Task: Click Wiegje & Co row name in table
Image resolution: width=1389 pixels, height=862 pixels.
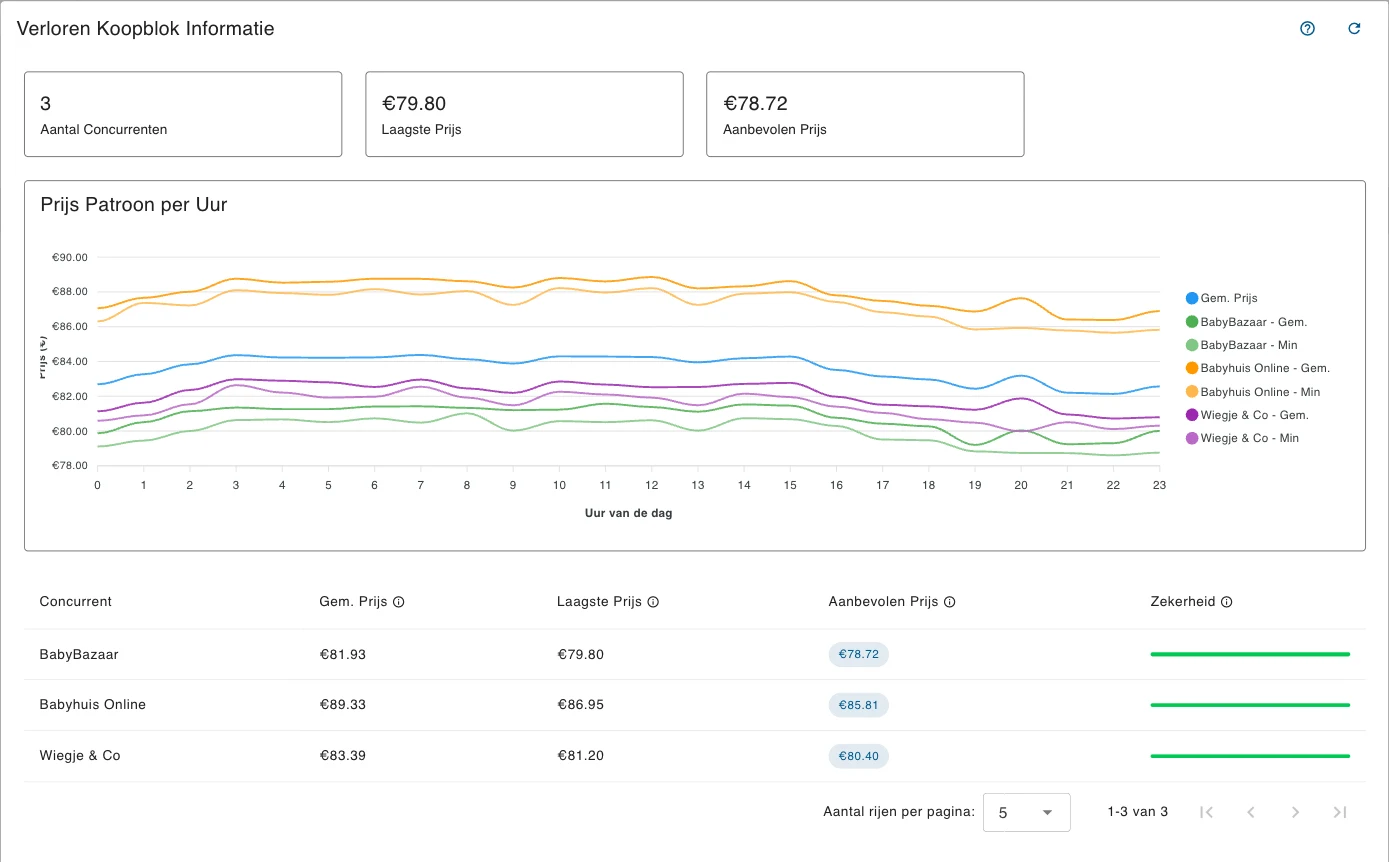Action: [80, 756]
